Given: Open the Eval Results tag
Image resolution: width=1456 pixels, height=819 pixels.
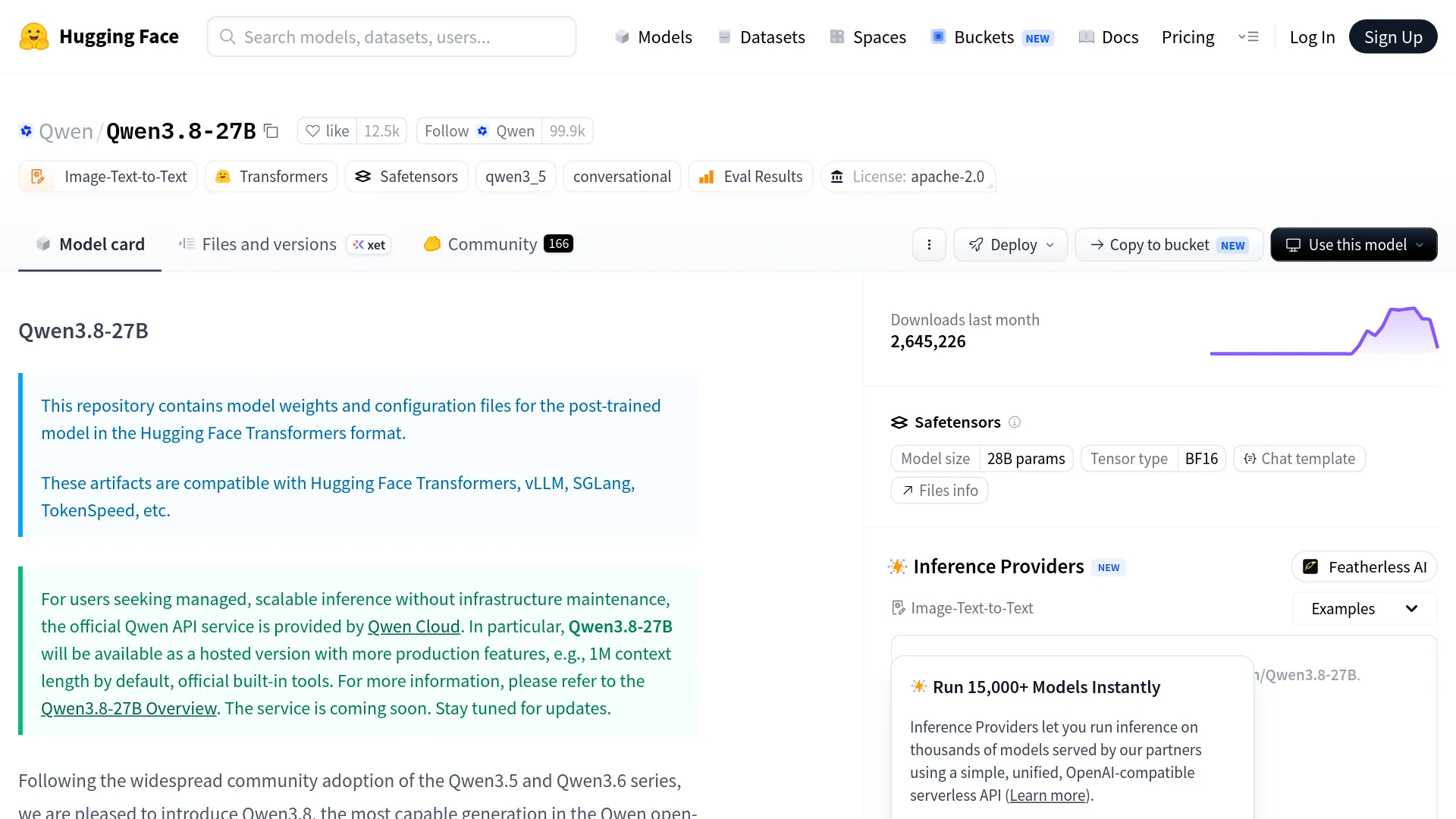Looking at the screenshot, I should point(751,177).
